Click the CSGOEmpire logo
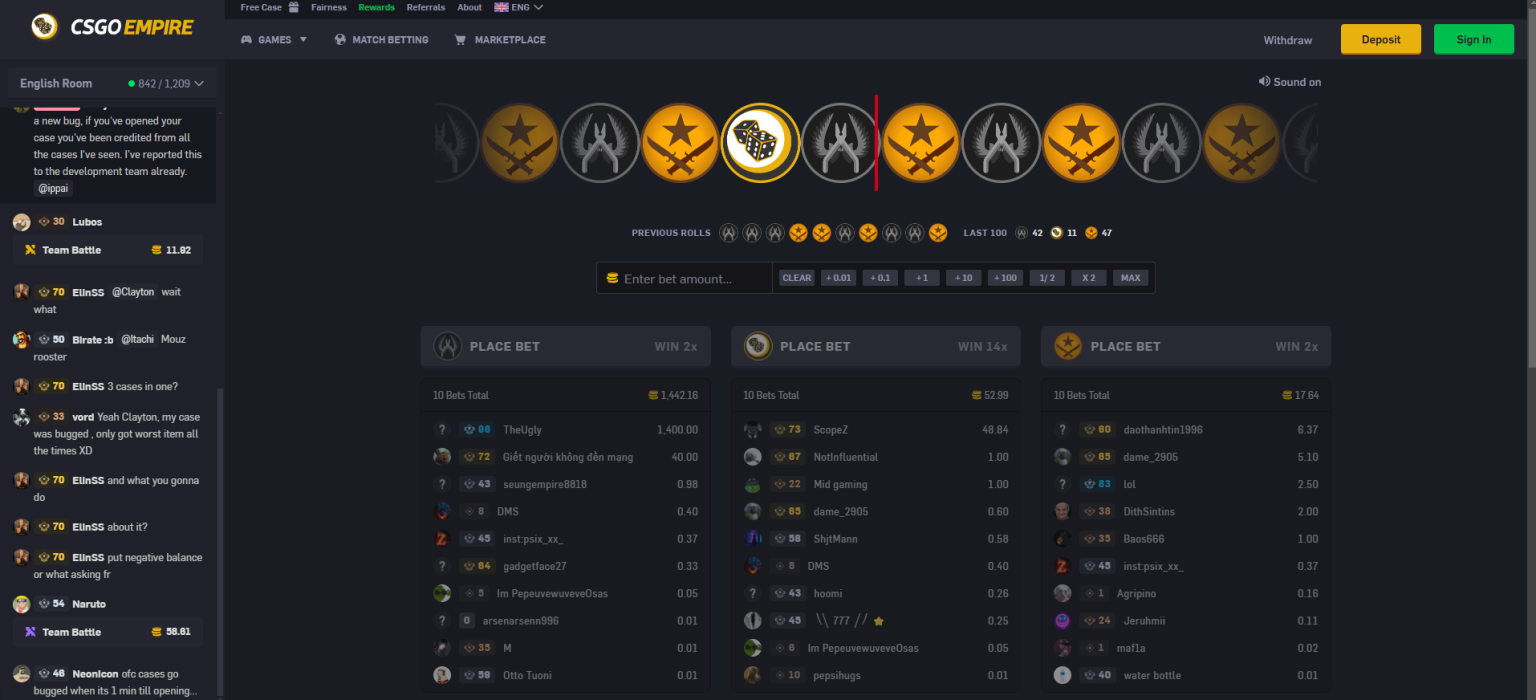The height and width of the screenshot is (700, 1536). tap(110, 27)
